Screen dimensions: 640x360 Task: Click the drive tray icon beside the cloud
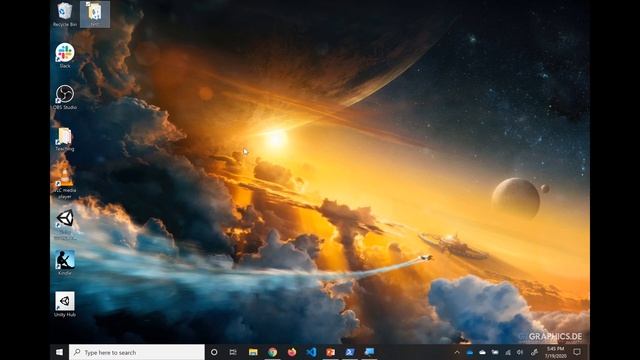[x=495, y=352]
